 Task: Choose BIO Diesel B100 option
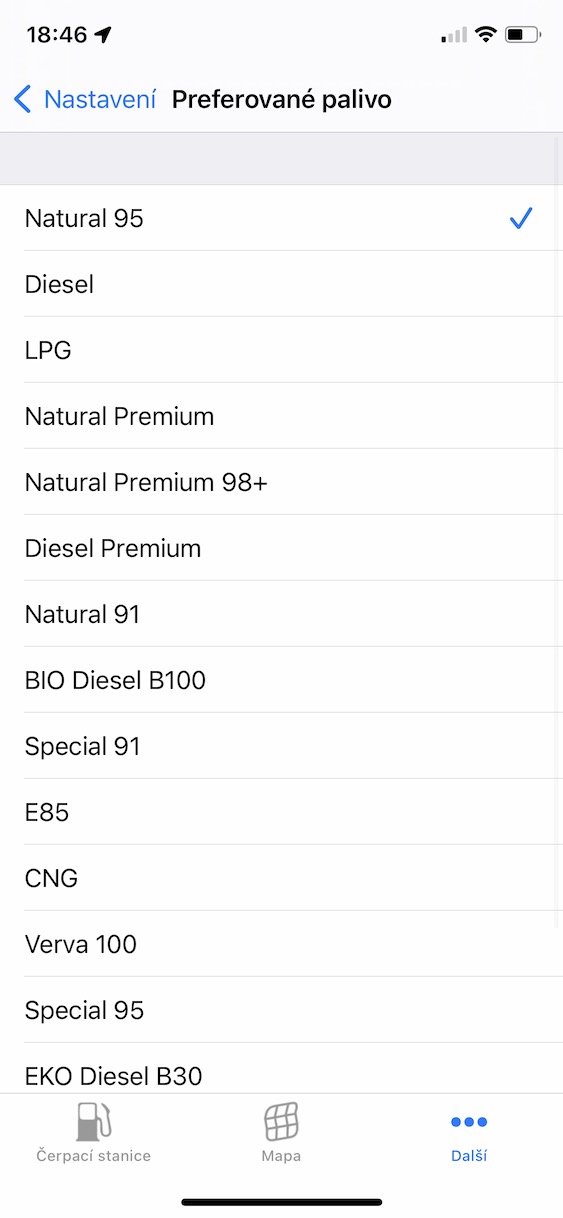coord(281,680)
